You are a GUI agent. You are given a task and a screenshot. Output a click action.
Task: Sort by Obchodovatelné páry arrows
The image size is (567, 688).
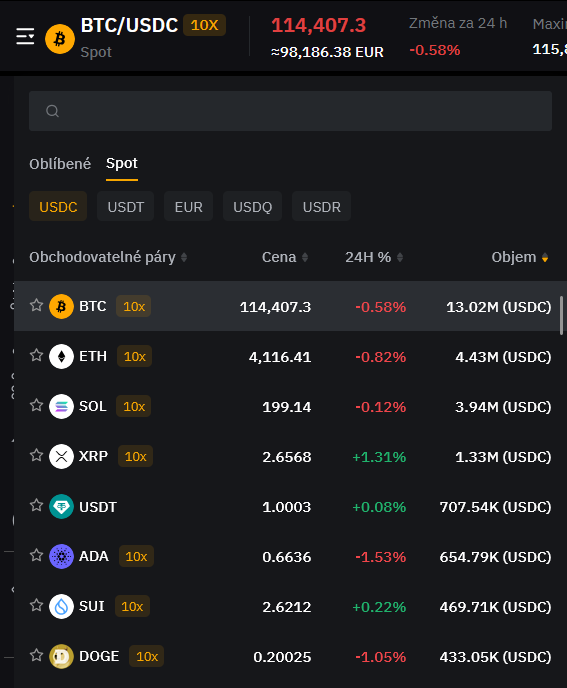click(x=184, y=258)
